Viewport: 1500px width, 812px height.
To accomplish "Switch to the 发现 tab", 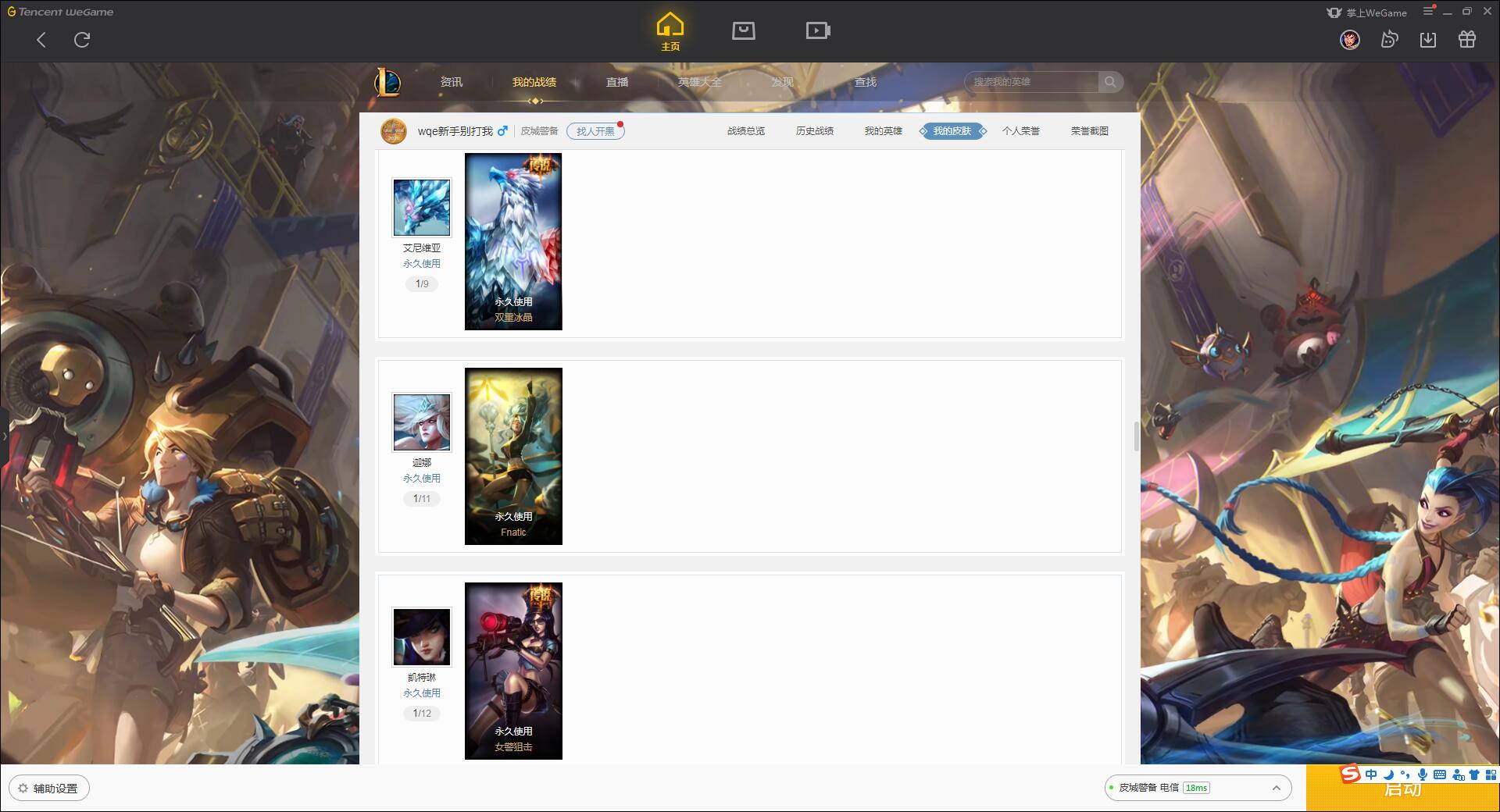I will coord(782,82).
